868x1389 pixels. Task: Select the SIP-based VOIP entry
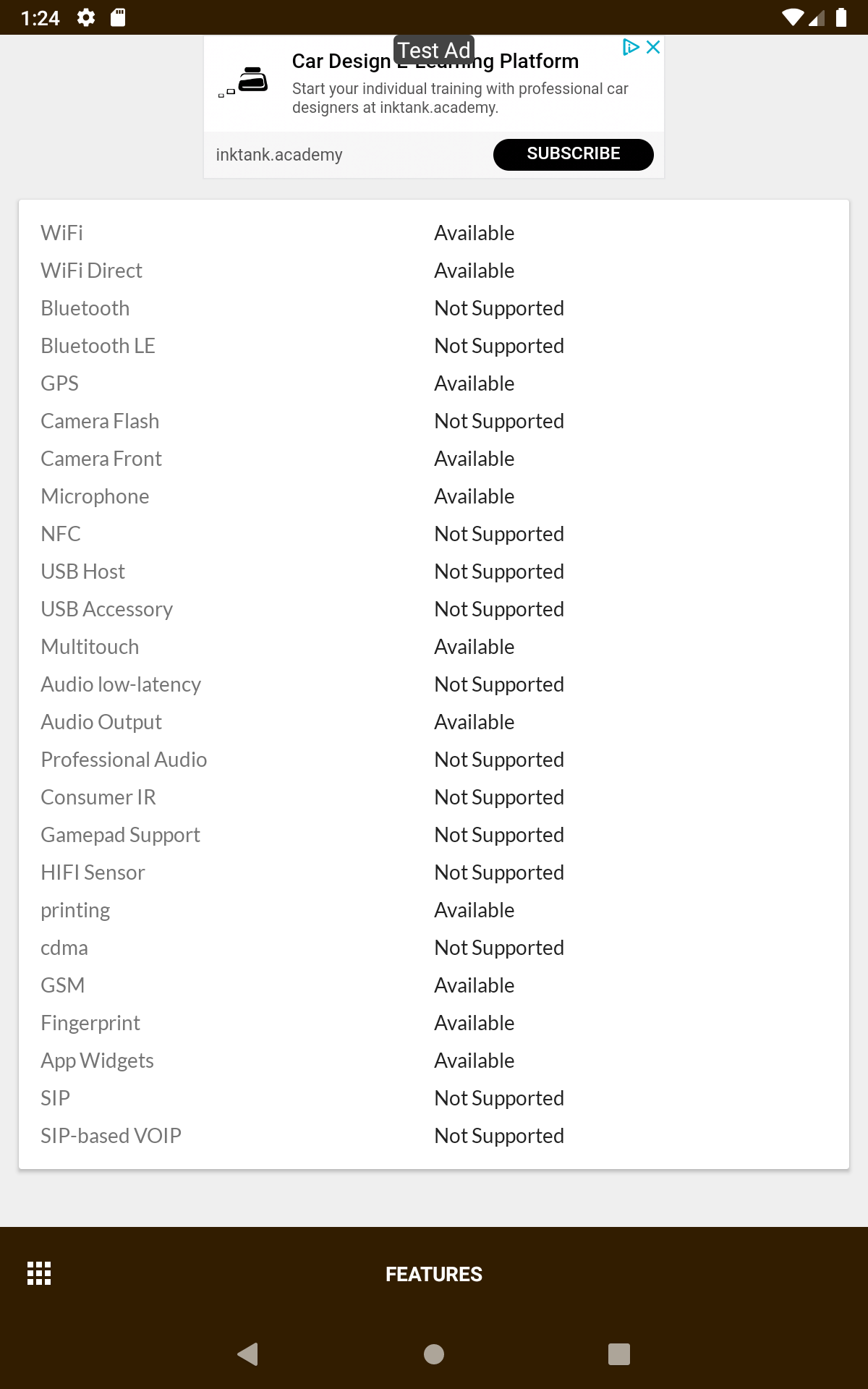tap(434, 1136)
